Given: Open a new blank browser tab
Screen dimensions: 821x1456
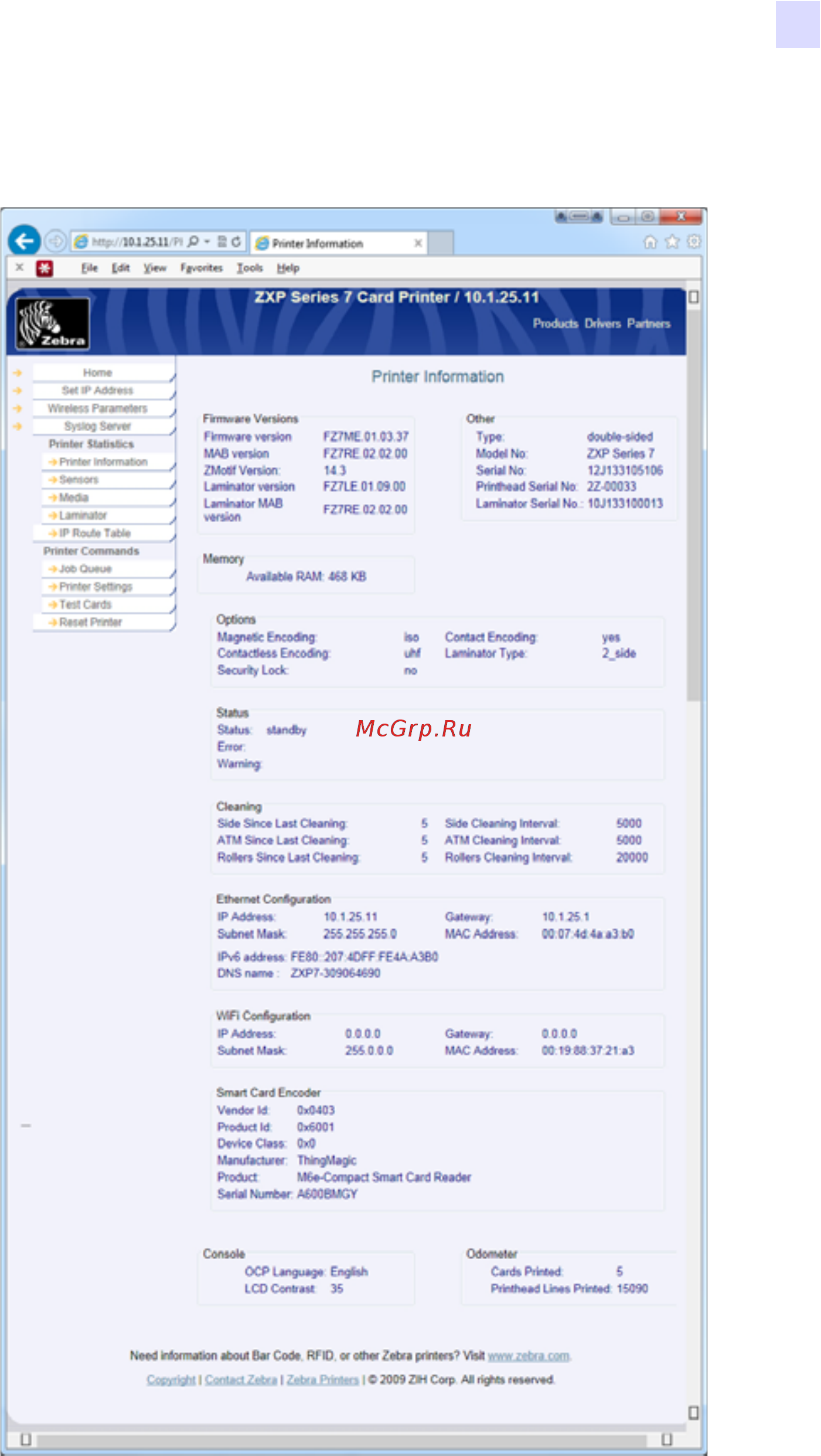Looking at the screenshot, I should tap(441, 243).
